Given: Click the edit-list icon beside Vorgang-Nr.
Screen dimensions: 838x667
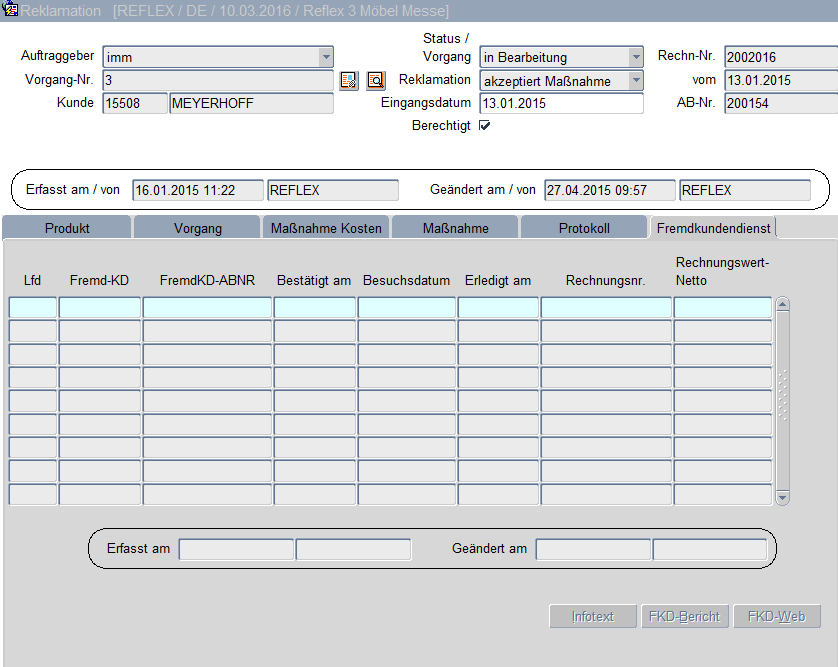Looking at the screenshot, I should 348,81.
